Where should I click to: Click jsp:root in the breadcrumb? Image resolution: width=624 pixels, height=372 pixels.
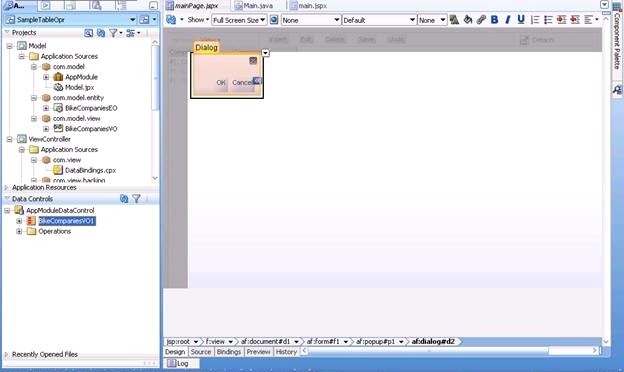(x=178, y=341)
